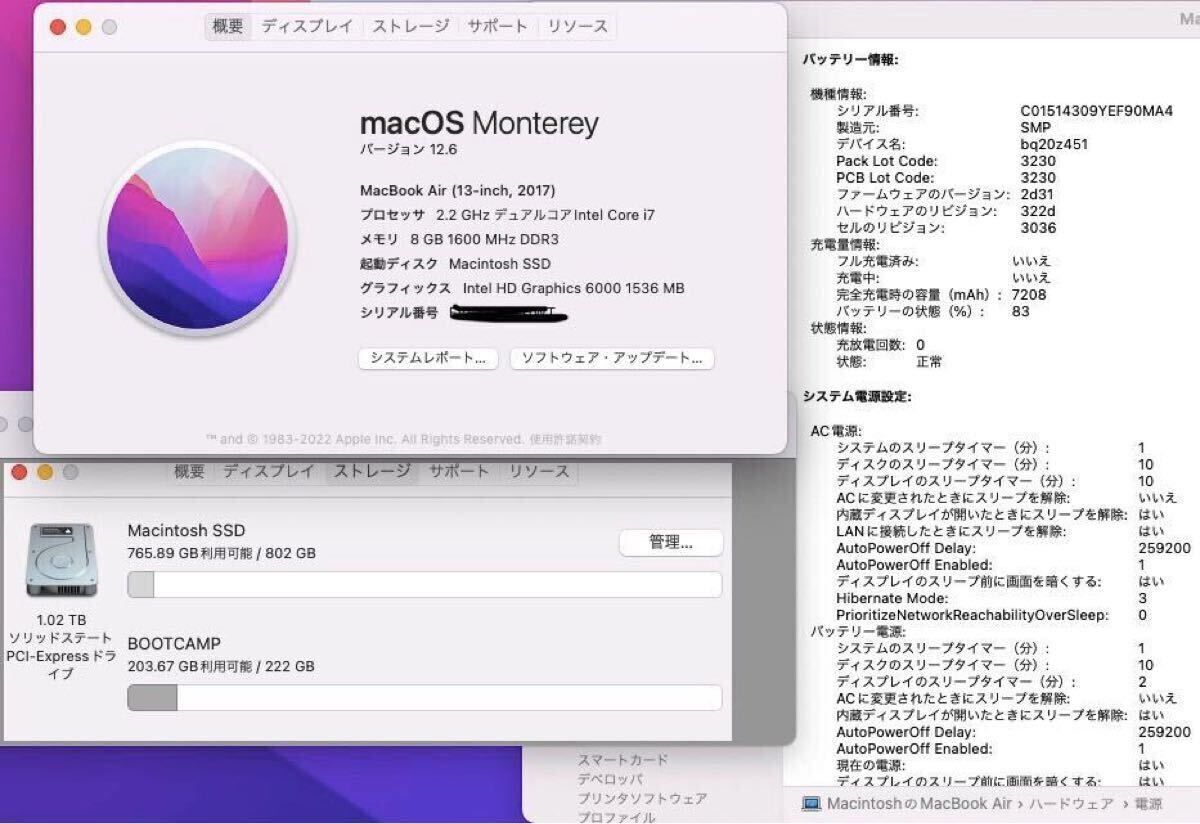
Task: Click battery condition percentage "83"
Action: (x=1020, y=311)
